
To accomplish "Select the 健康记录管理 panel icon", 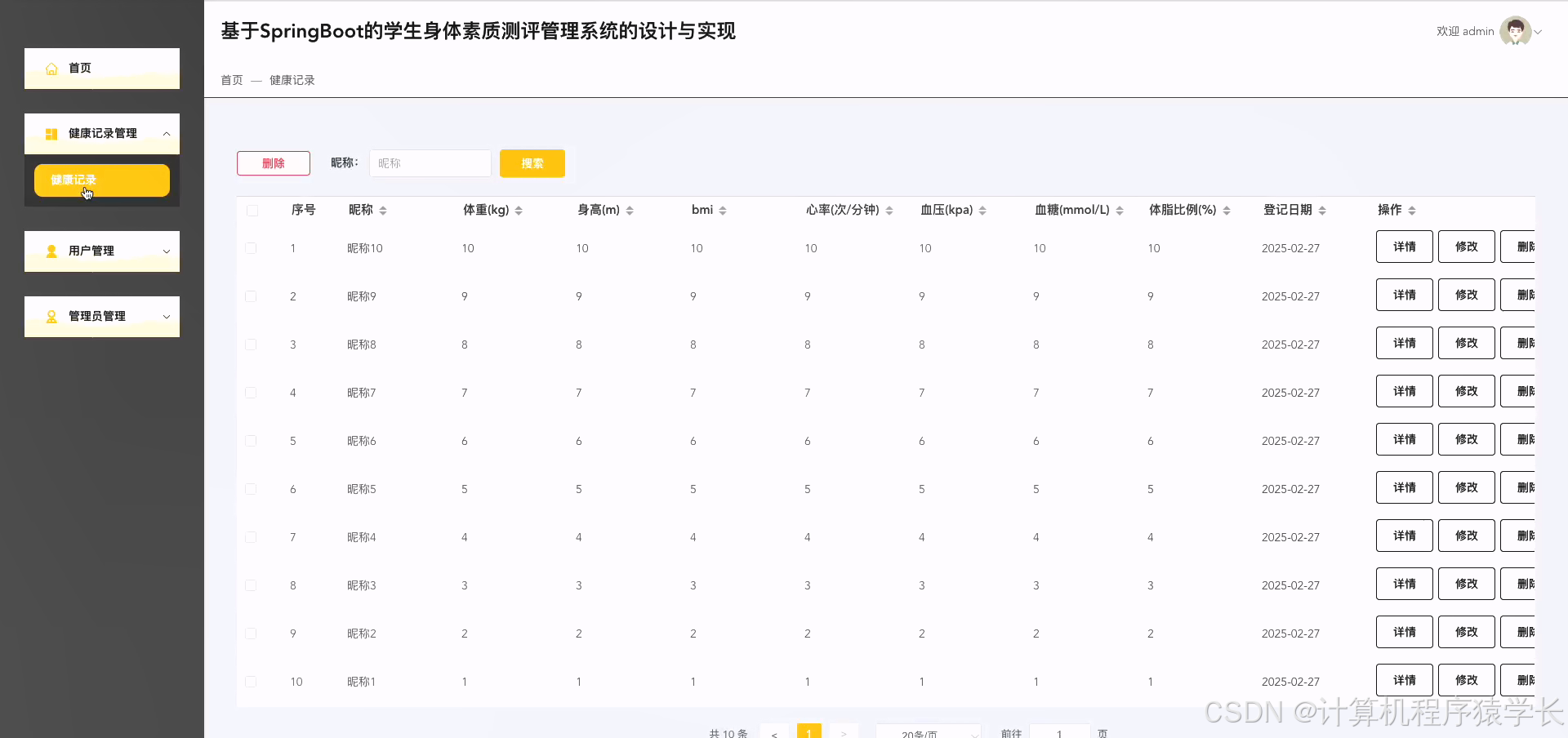I will click(51, 133).
